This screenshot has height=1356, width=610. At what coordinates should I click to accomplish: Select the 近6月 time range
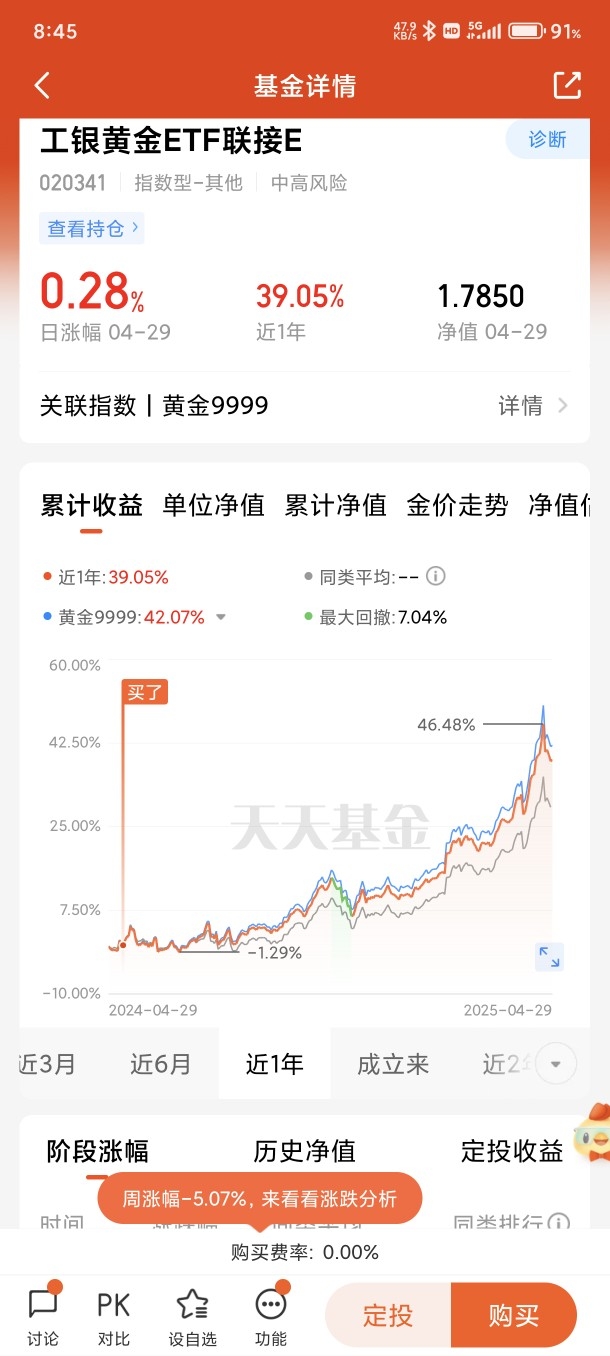click(x=160, y=1064)
